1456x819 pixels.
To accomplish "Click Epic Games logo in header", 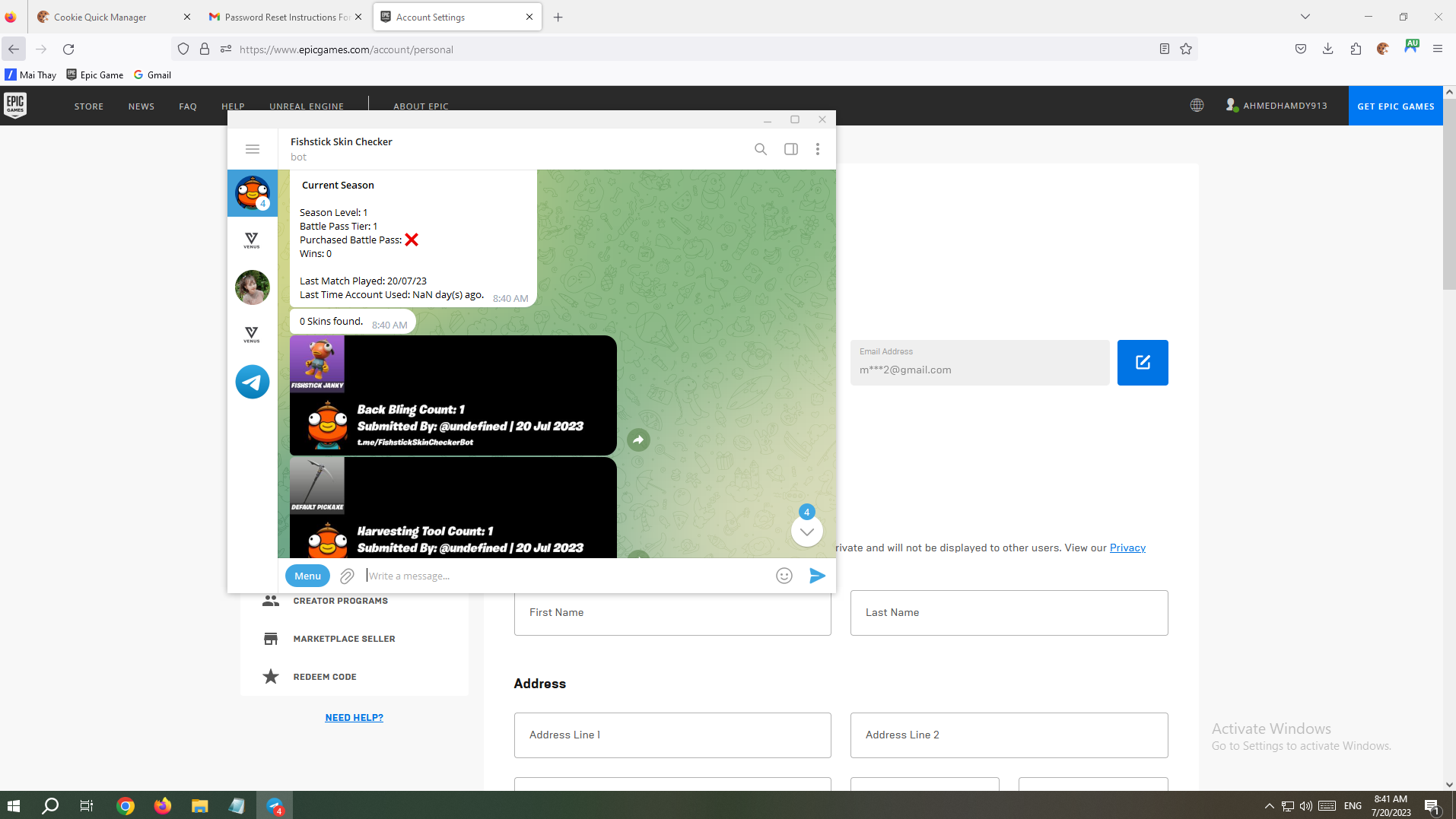I will point(15,105).
